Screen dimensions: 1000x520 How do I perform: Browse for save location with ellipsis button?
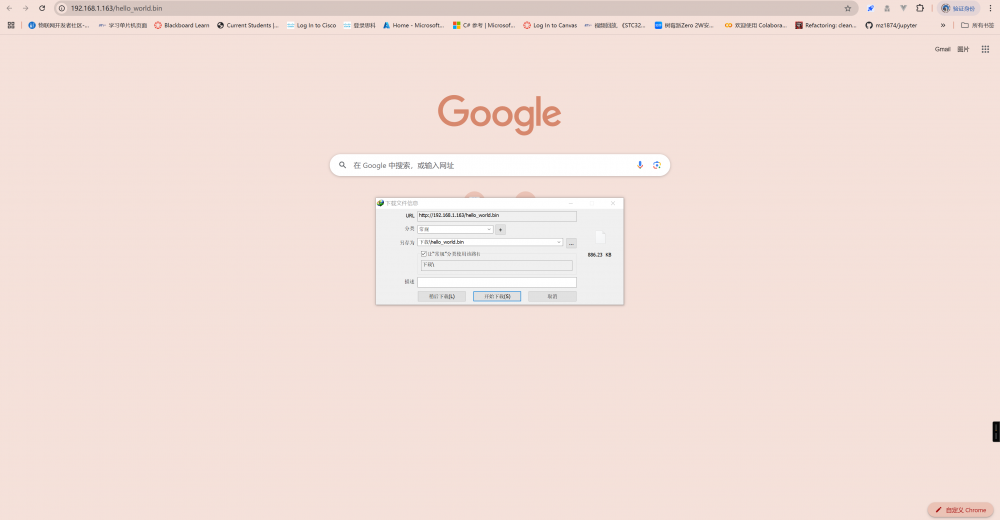[571, 242]
